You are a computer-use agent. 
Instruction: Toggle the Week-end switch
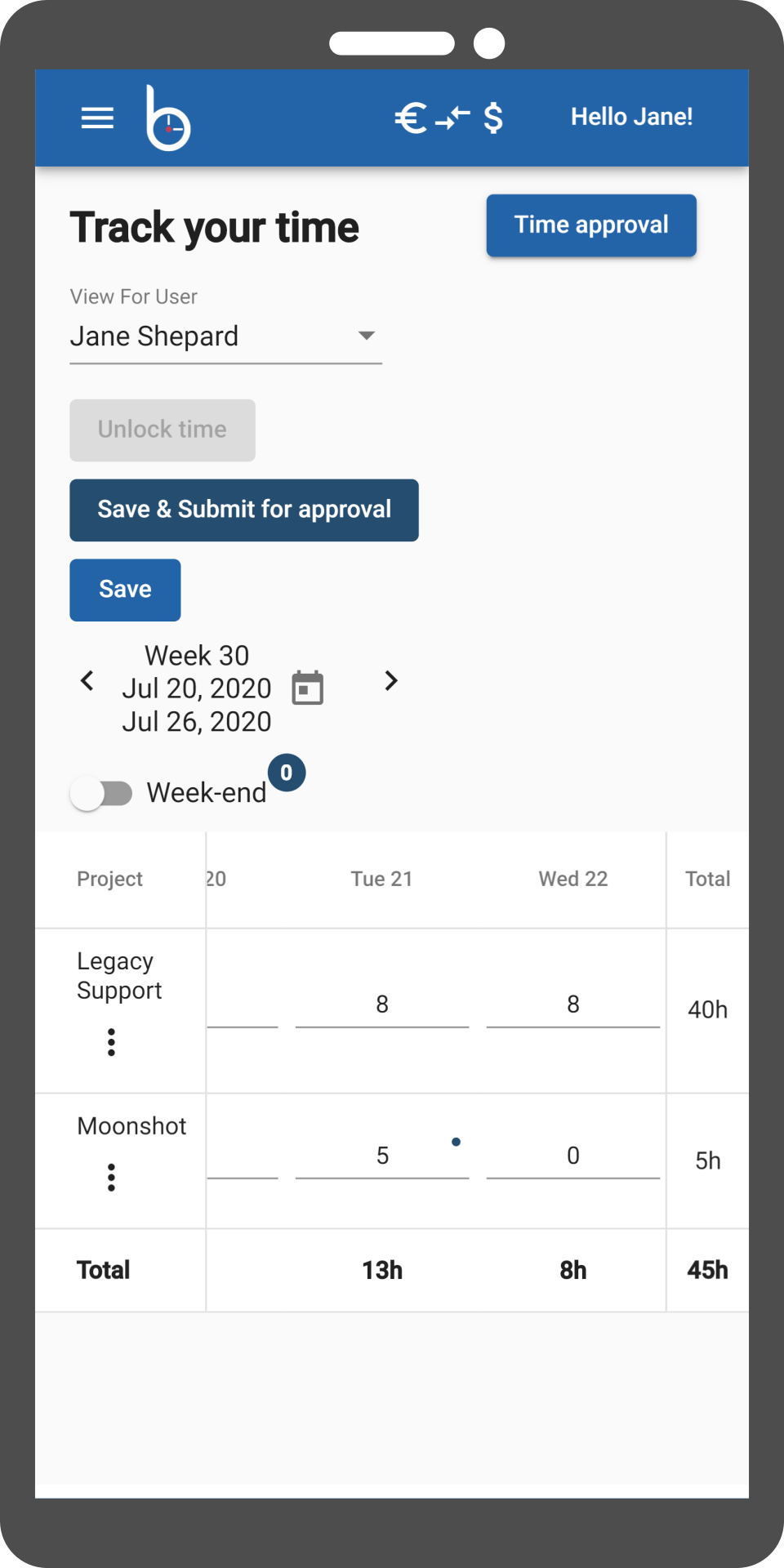click(x=102, y=793)
